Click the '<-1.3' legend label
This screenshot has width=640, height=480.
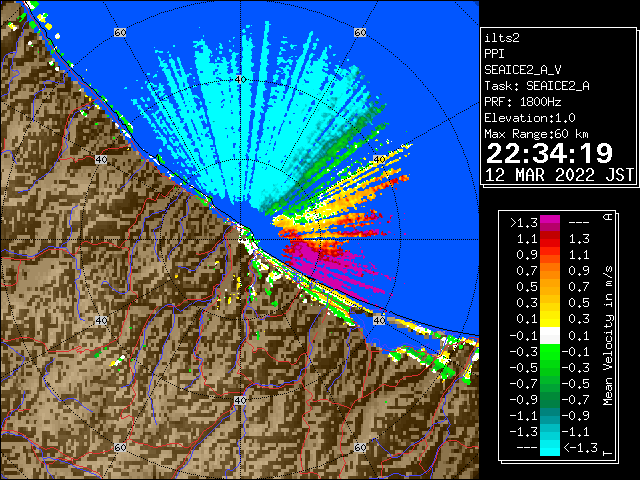point(580,447)
